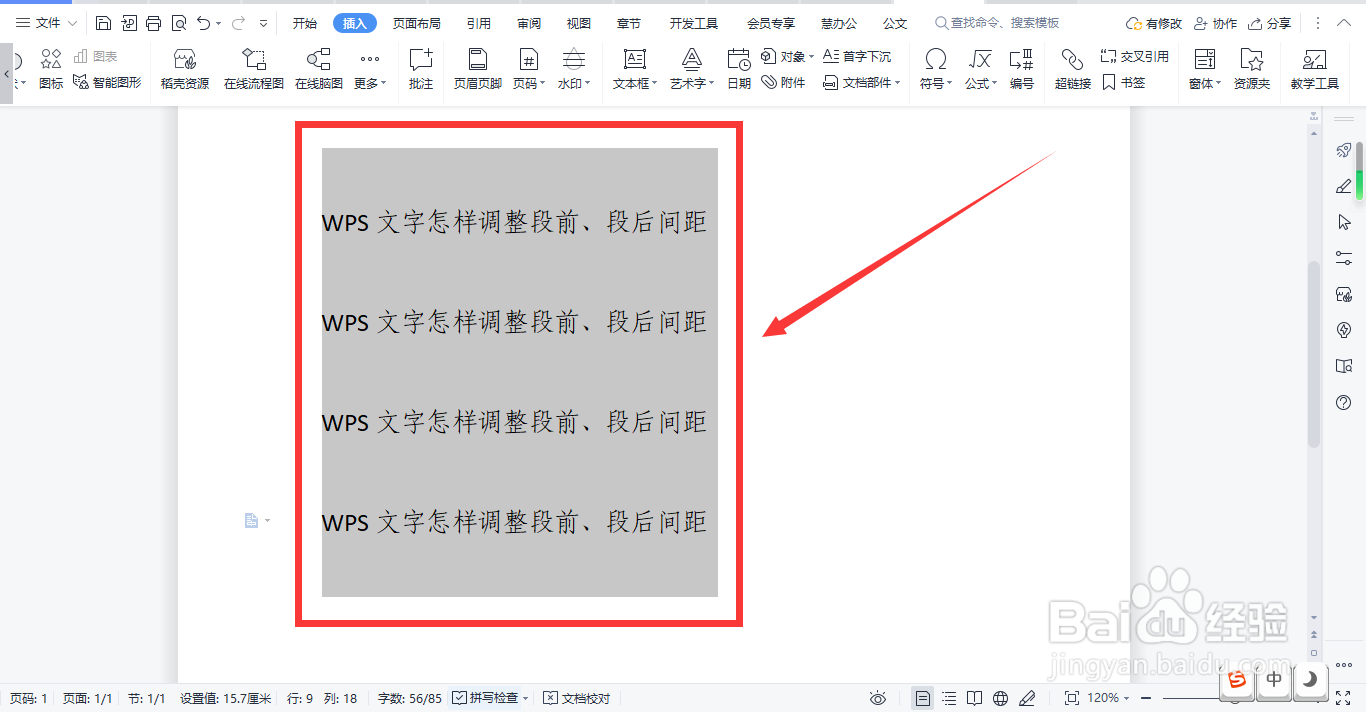Click the Undo arrow icon

[204, 23]
